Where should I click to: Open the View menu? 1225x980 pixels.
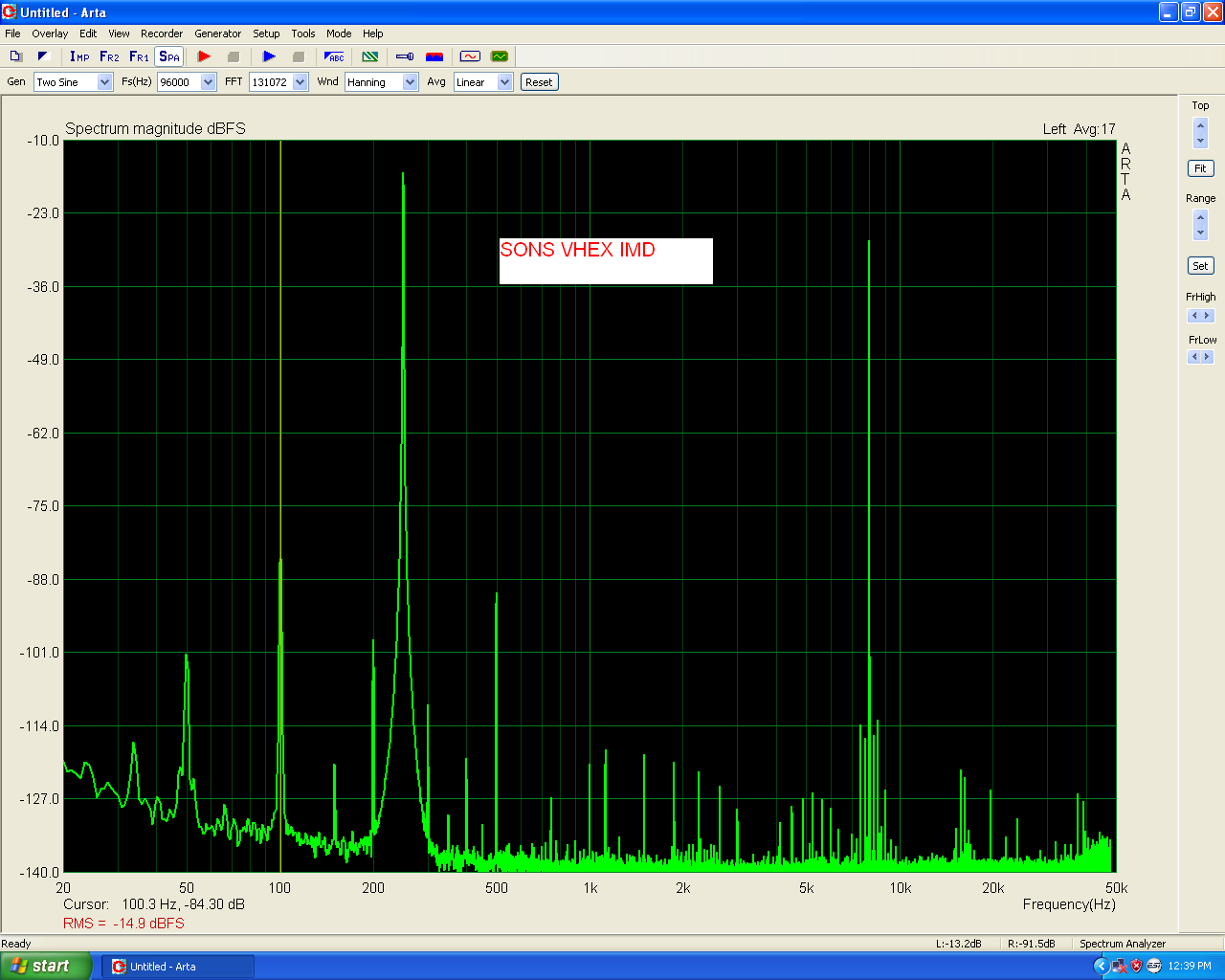(119, 33)
